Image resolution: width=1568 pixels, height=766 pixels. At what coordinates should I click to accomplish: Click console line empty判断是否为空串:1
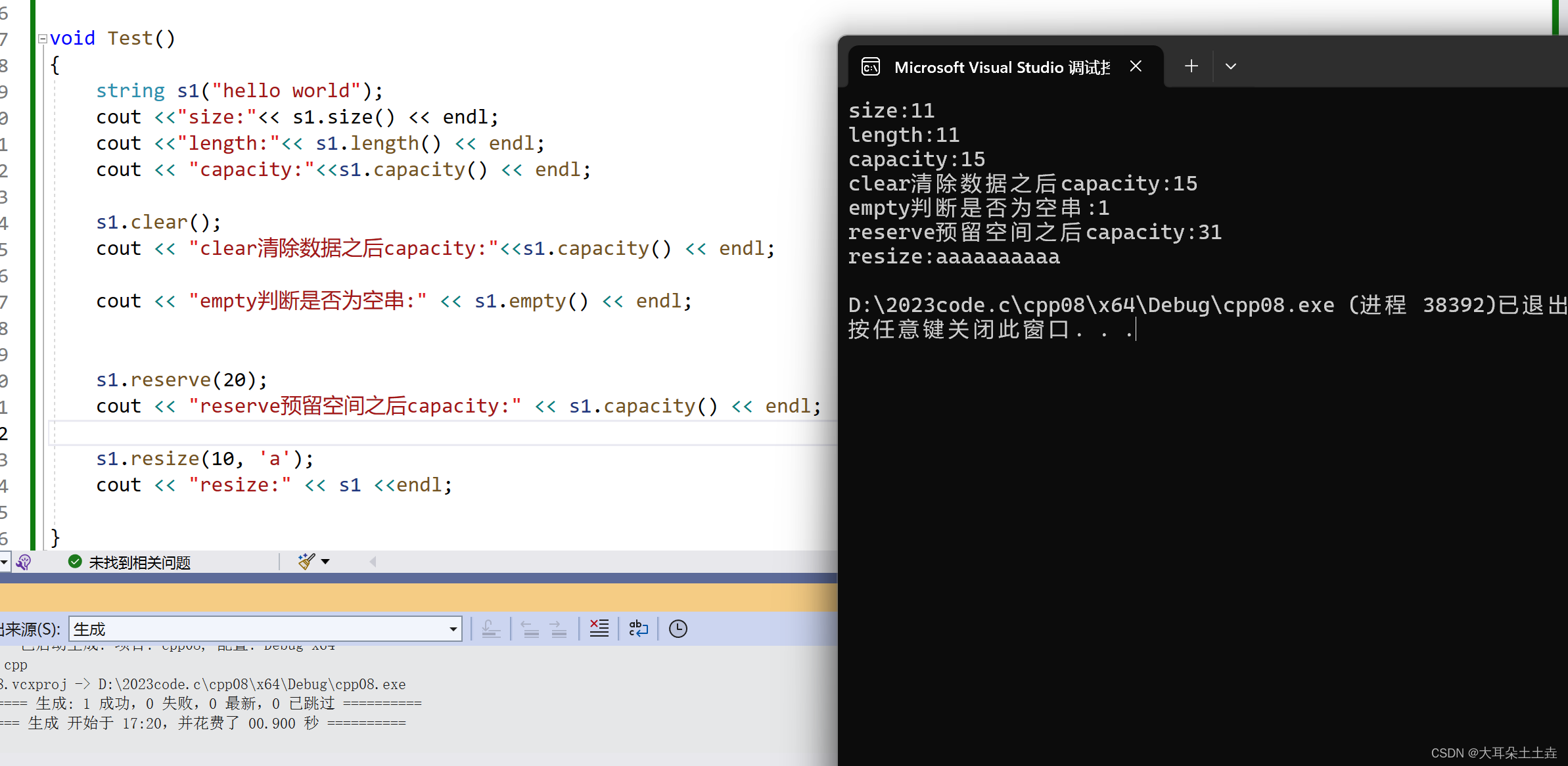coord(979,208)
